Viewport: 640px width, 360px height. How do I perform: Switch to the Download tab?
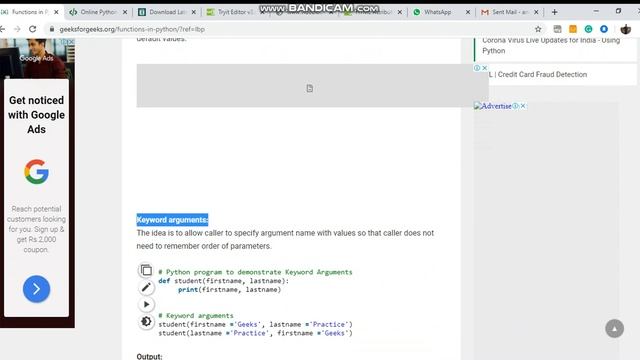tap(167, 12)
